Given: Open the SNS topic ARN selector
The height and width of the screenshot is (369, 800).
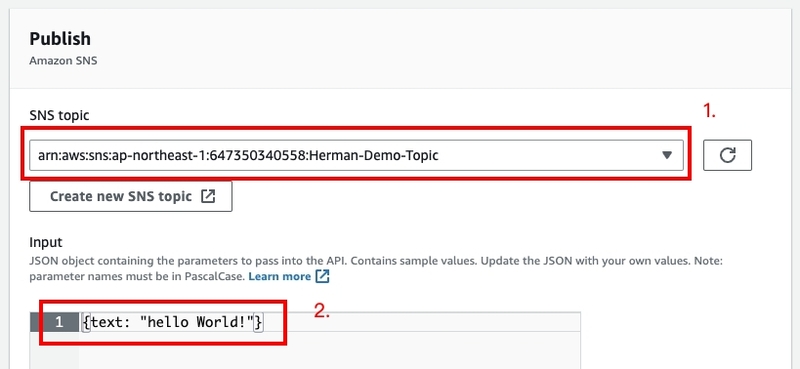Looking at the screenshot, I should (x=356, y=155).
